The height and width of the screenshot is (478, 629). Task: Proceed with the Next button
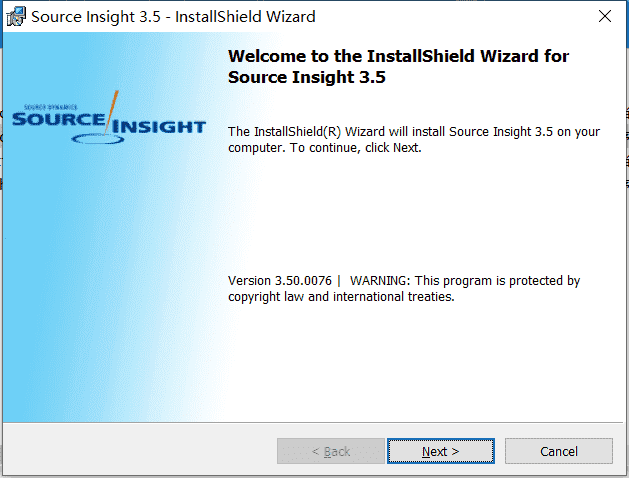pyautogui.click(x=440, y=451)
